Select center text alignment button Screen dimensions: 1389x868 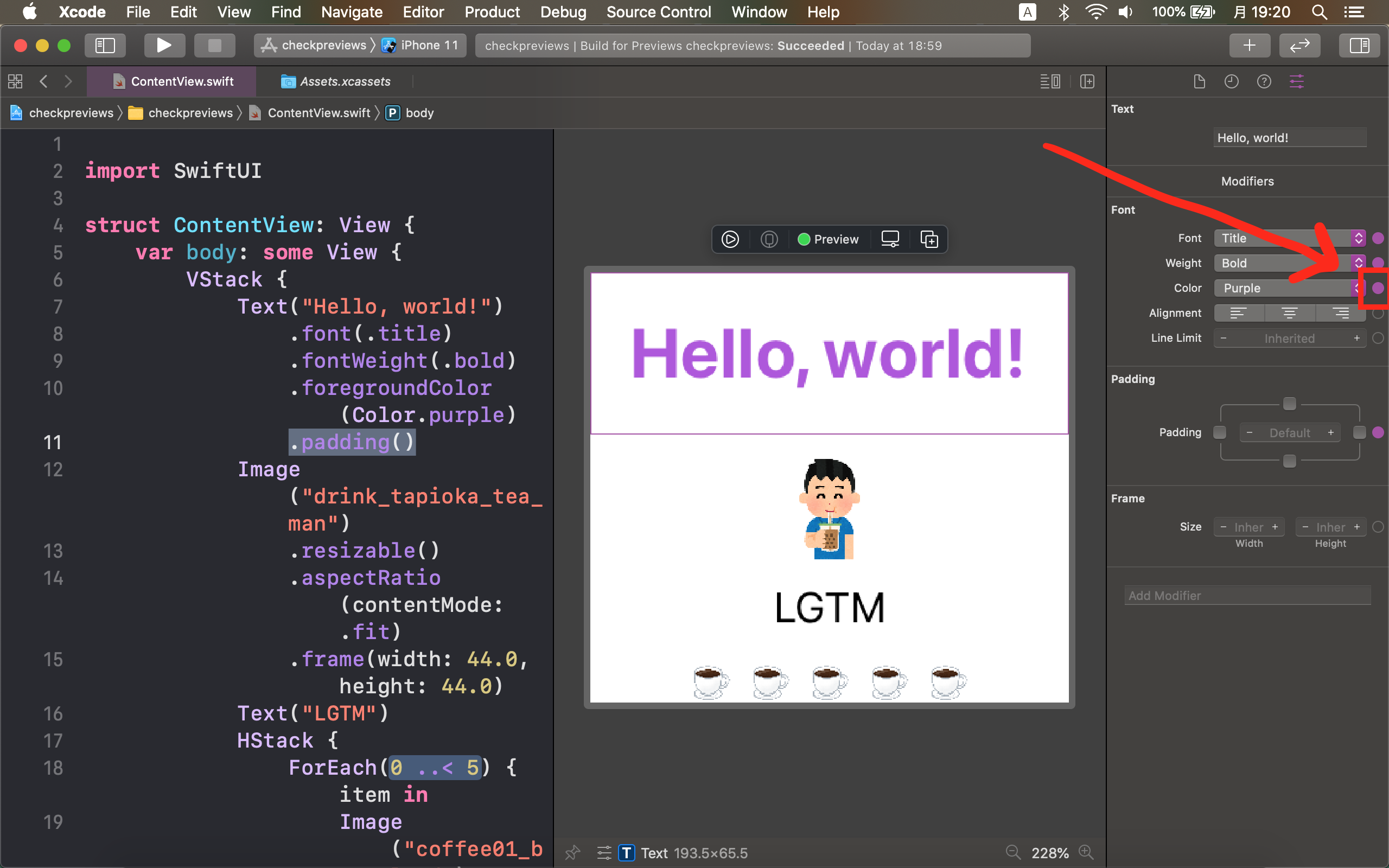1289,313
